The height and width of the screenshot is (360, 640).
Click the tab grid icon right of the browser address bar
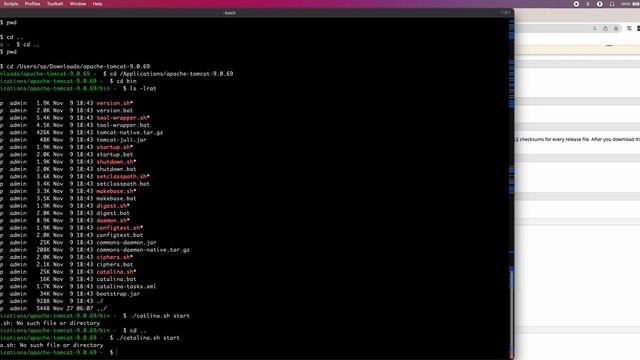pyautogui.click(x=629, y=28)
